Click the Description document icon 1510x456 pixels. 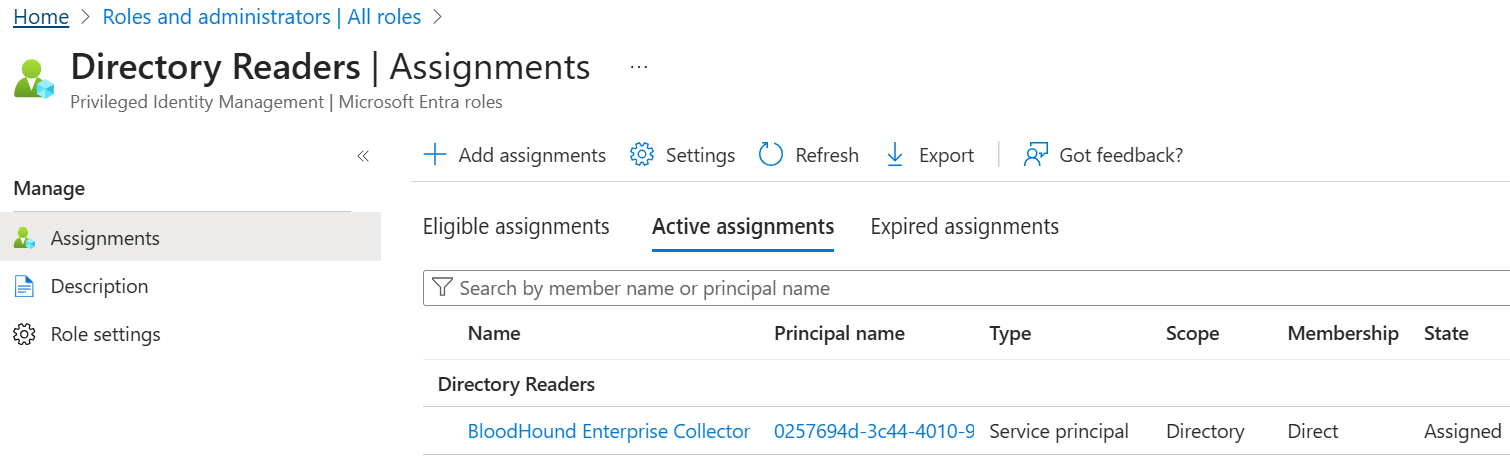coord(25,287)
